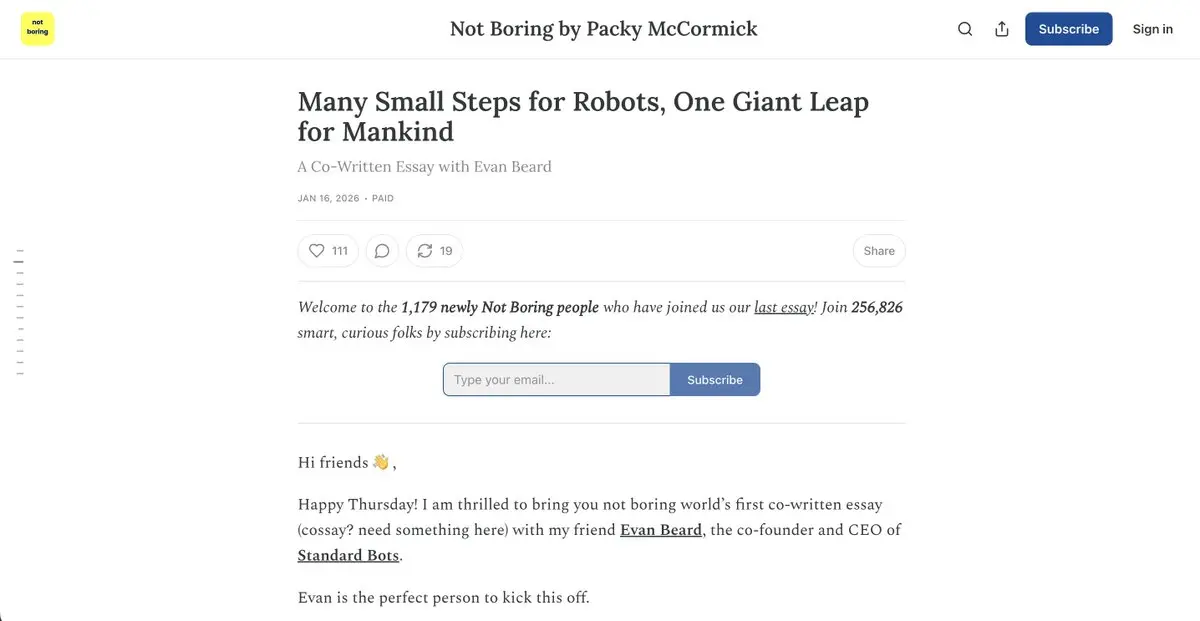1200x621 pixels.
Task: Jump to first section marker in left outline
Action: [x=20, y=250]
